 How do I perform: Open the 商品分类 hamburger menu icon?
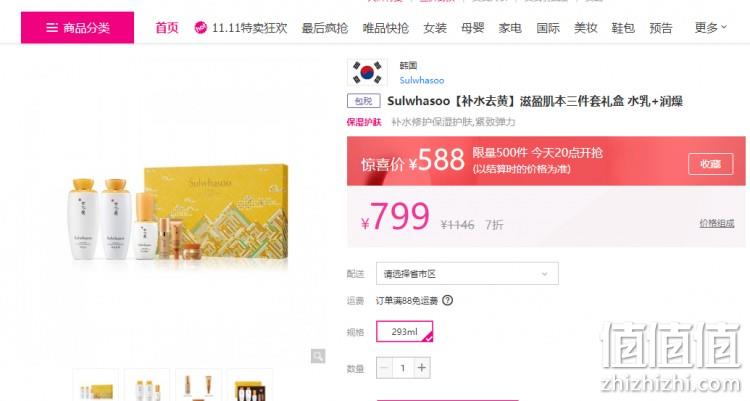[x=52, y=28]
